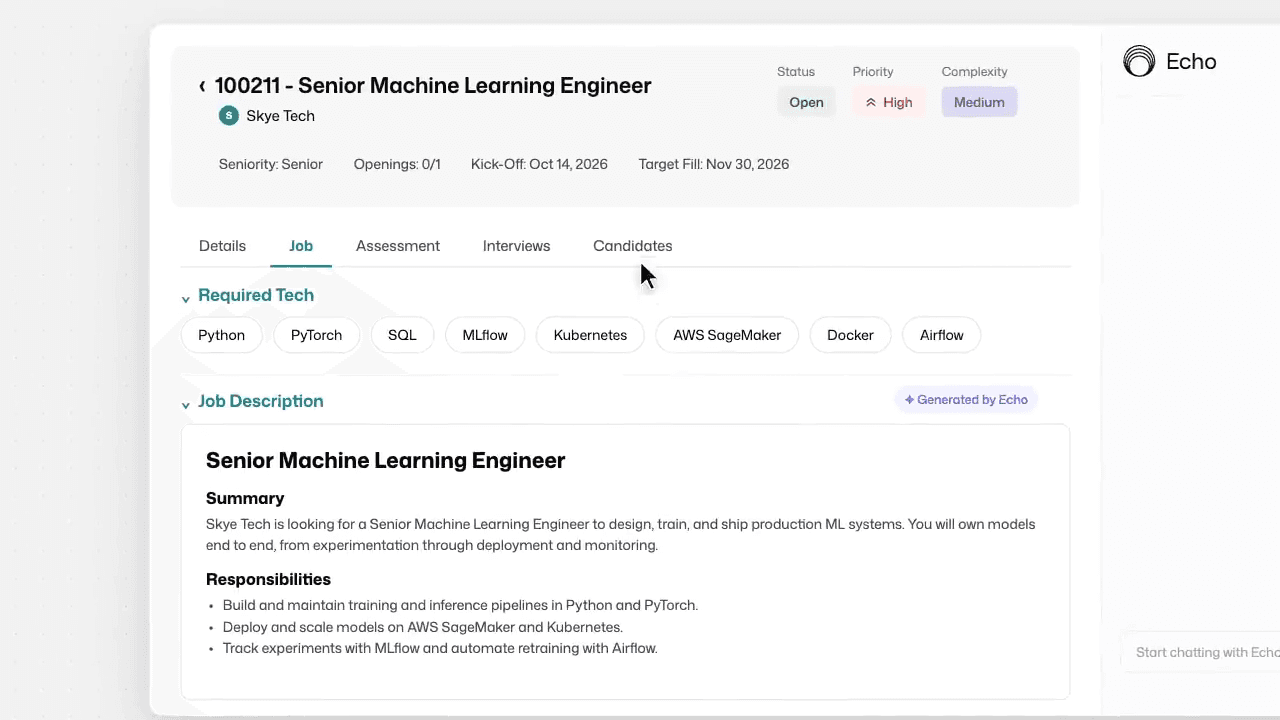Open the Interviews tab
This screenshot has height=720, width=1280.
pos(516,246)
